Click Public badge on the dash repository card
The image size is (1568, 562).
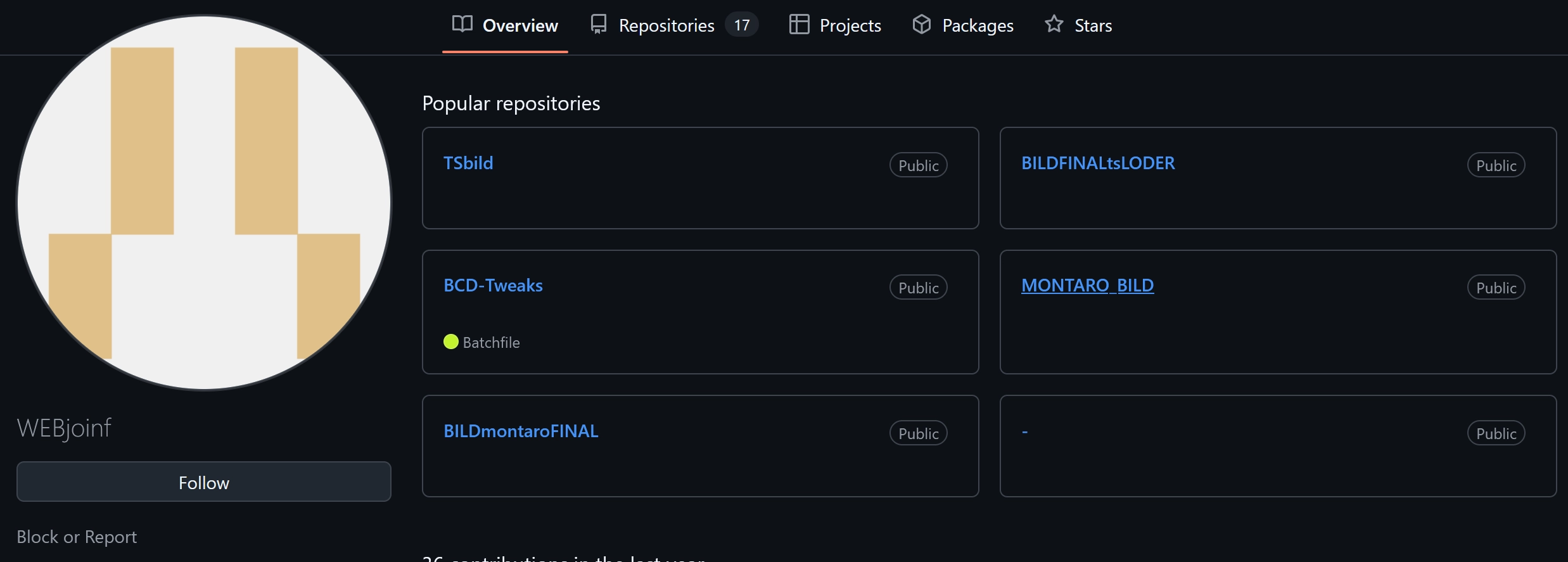point(1496,433)
